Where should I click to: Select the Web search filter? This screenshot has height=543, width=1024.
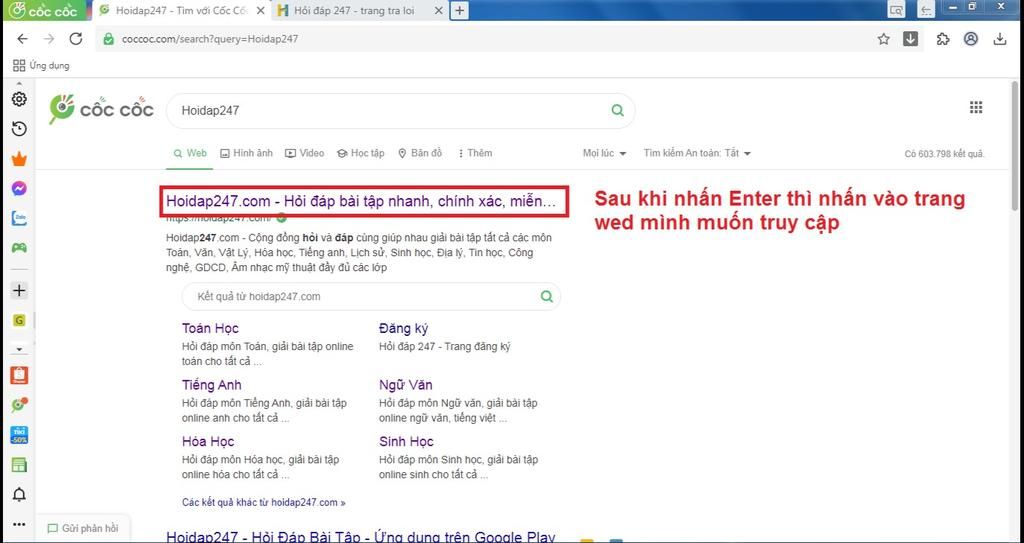tap(190, 154)
